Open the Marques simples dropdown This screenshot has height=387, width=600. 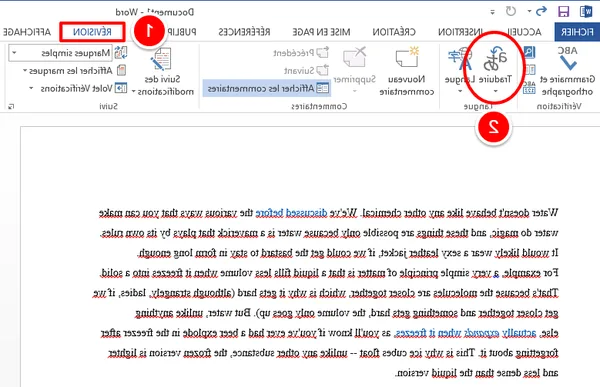[x=60, y=53]
